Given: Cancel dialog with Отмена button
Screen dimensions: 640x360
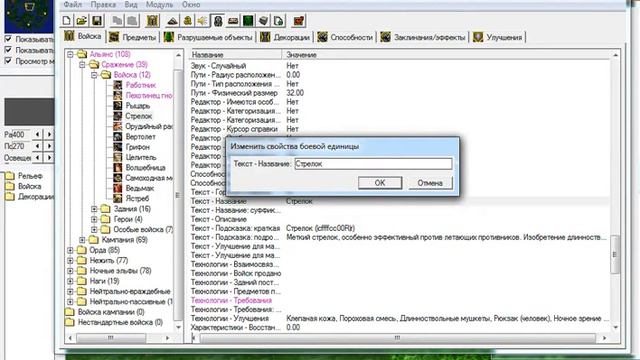Looking at the screenshot, I should [x=430, y=183].
